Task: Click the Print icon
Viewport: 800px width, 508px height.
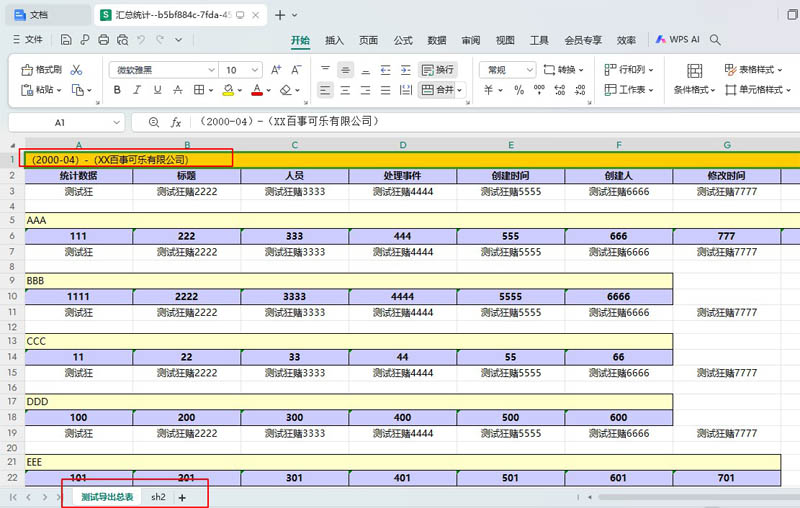Action: click(x=104, y=40)
